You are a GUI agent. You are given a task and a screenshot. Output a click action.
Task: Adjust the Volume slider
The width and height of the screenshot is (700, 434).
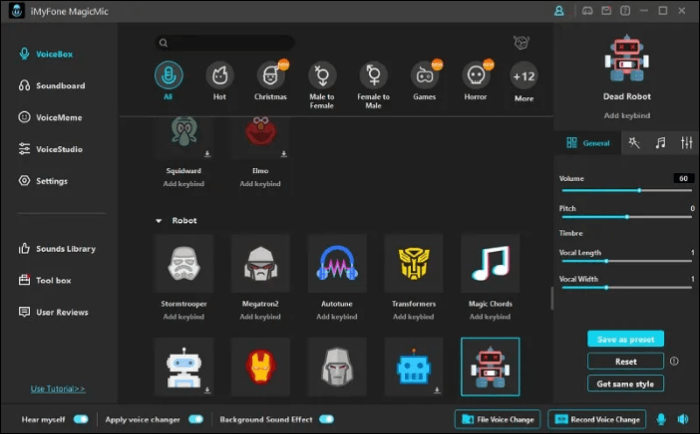click(x=638, y=190)
